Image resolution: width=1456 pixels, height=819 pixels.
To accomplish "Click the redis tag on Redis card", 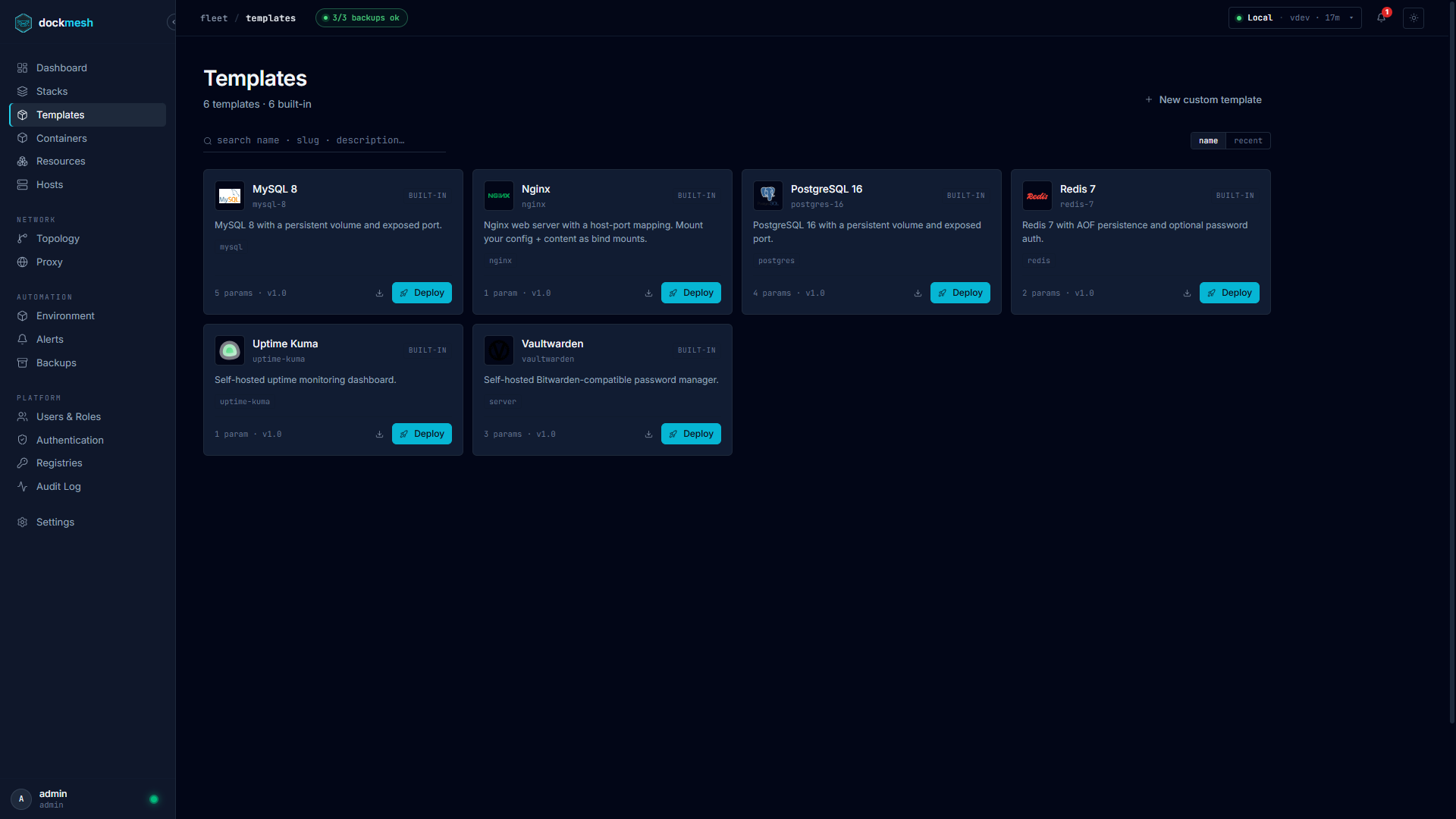I will click(x=1039, y=262).
